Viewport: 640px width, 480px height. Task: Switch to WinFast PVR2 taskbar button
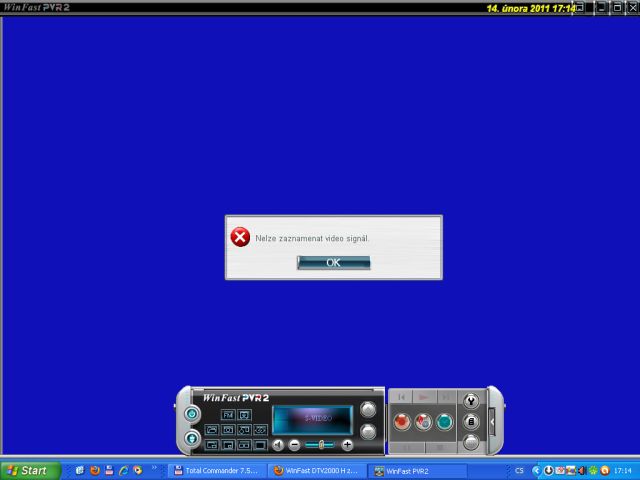pos(417,471)
